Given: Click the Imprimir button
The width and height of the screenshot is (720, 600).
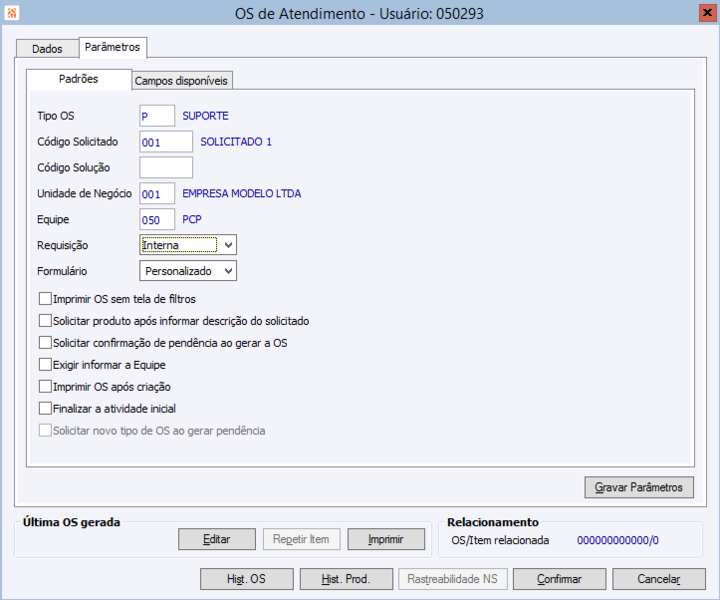Looking at the screenshot, I should click(386, 539).
